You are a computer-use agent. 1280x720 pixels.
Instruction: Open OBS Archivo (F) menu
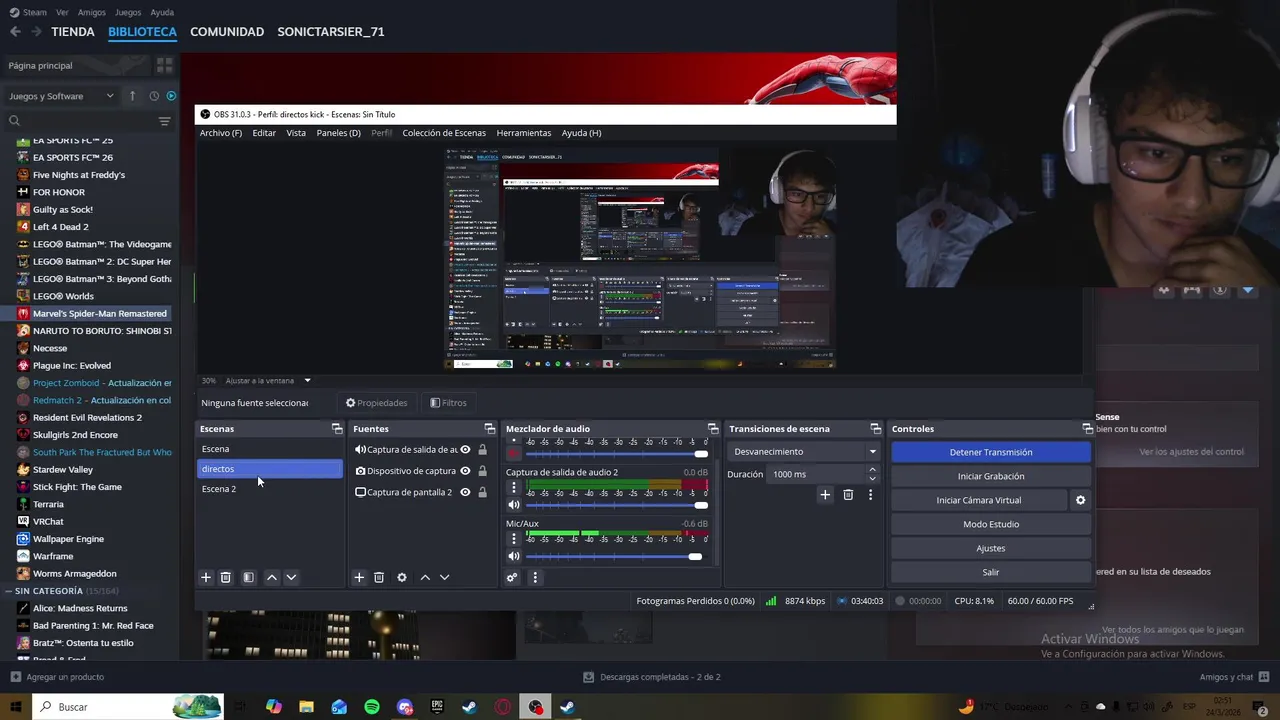click(220, 133)
